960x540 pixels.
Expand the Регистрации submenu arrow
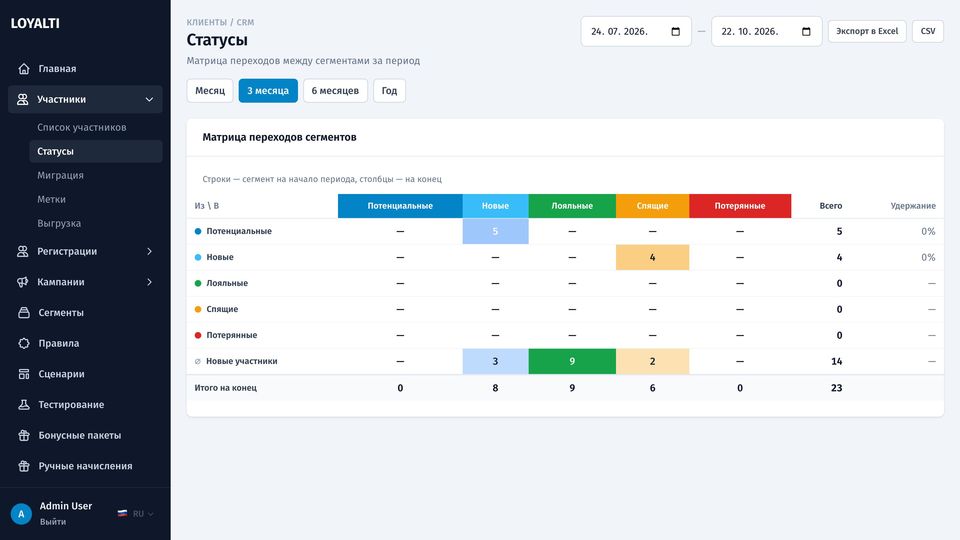(149, 251)
